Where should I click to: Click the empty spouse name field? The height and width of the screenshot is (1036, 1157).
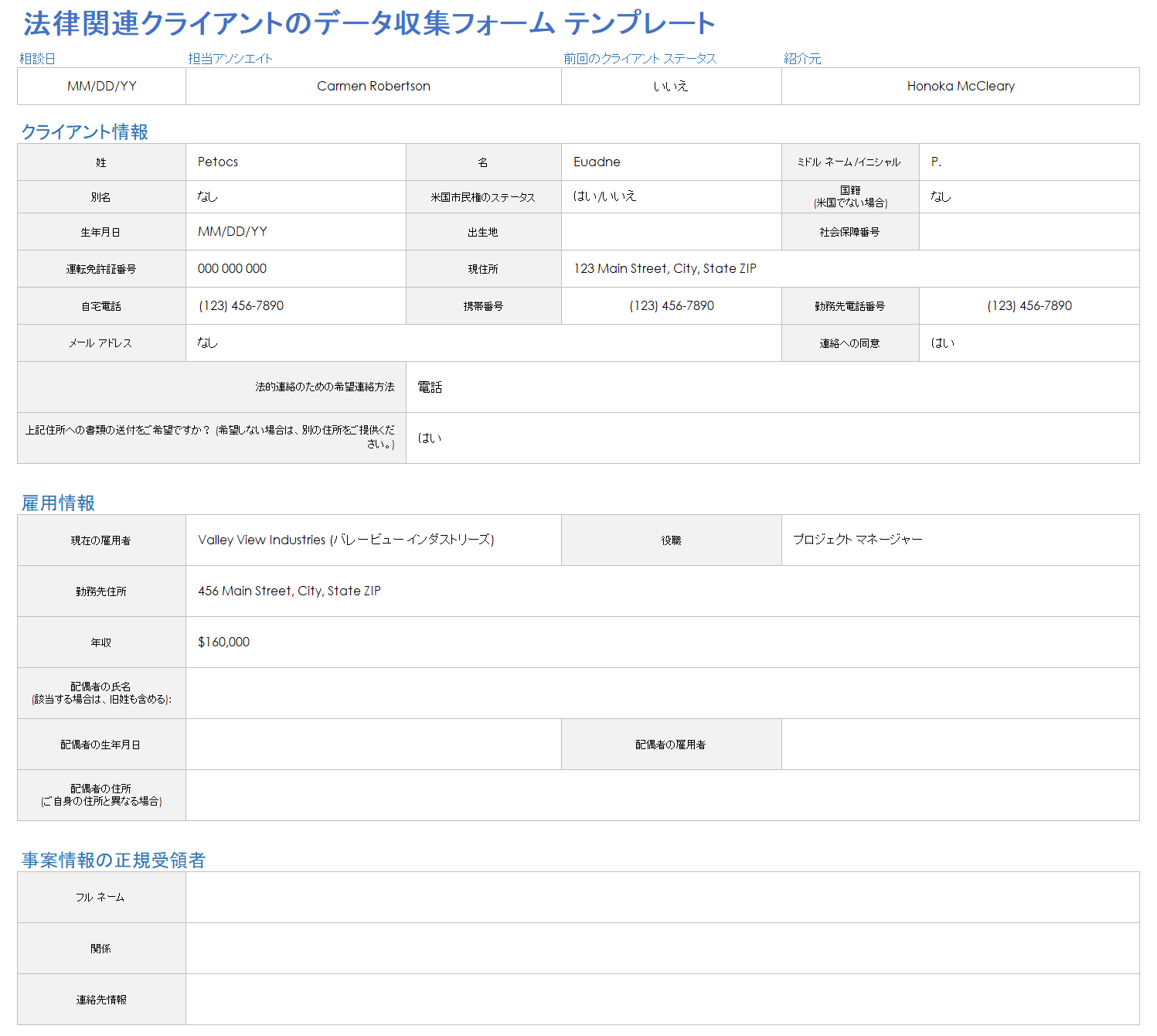662,693
